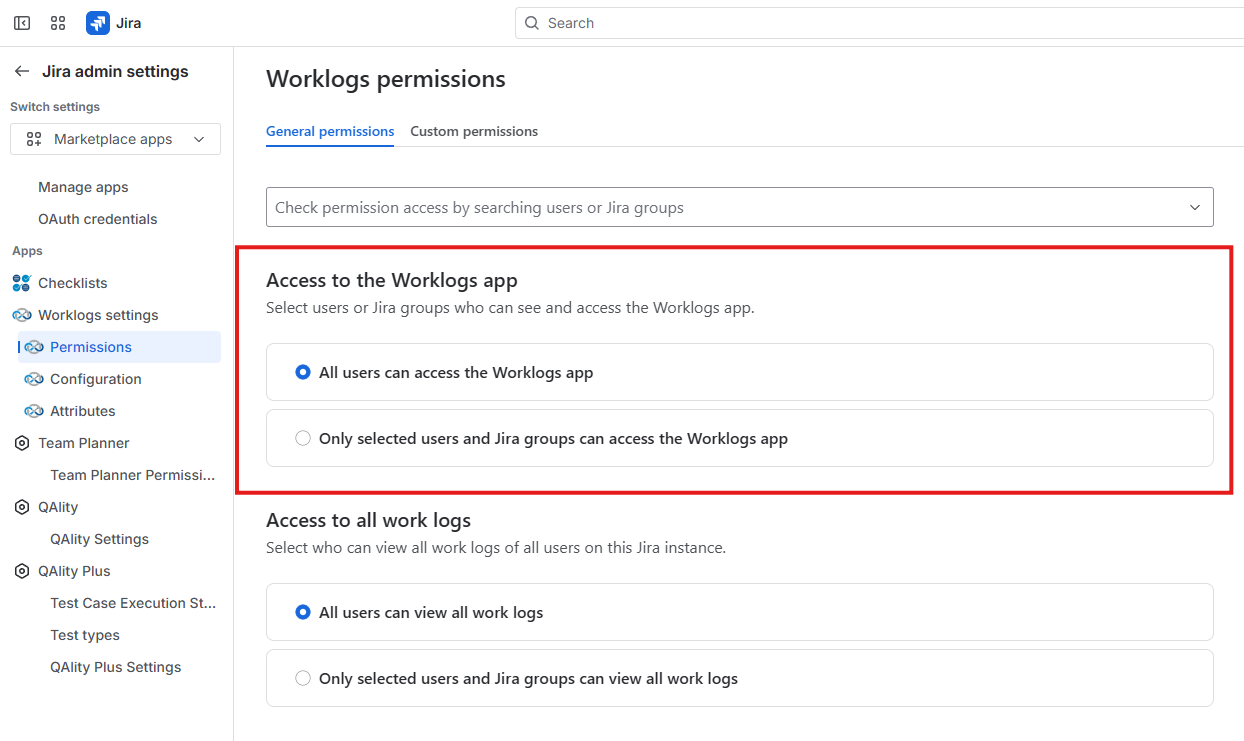Click the Configuration item icon
Viewport: 1244px width, 741px height.
coord(34,379)
